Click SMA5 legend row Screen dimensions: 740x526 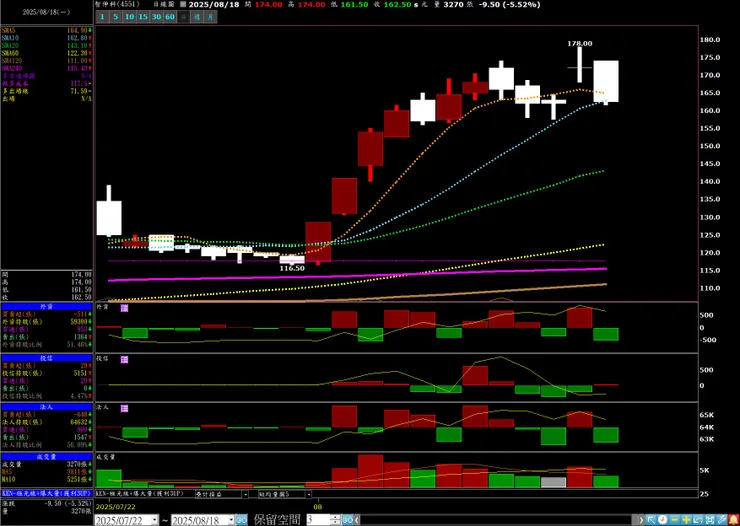47,30
